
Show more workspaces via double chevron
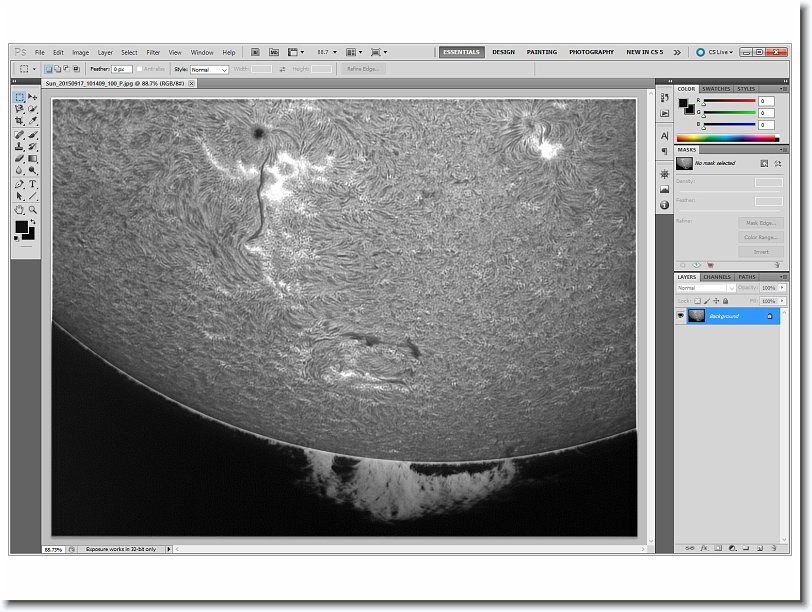677,52
